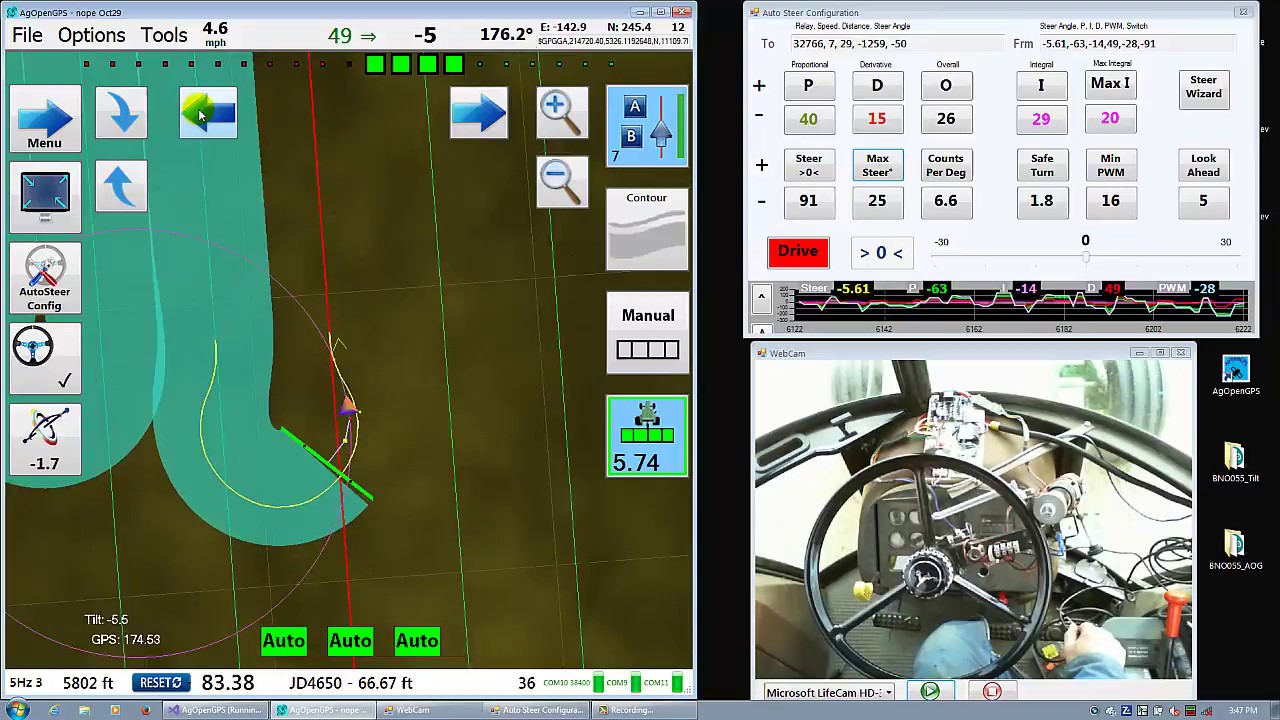The height and width of the screenshot is (720, 1280).
Task: Open AutoSteer Config
Action: point(45,278)
